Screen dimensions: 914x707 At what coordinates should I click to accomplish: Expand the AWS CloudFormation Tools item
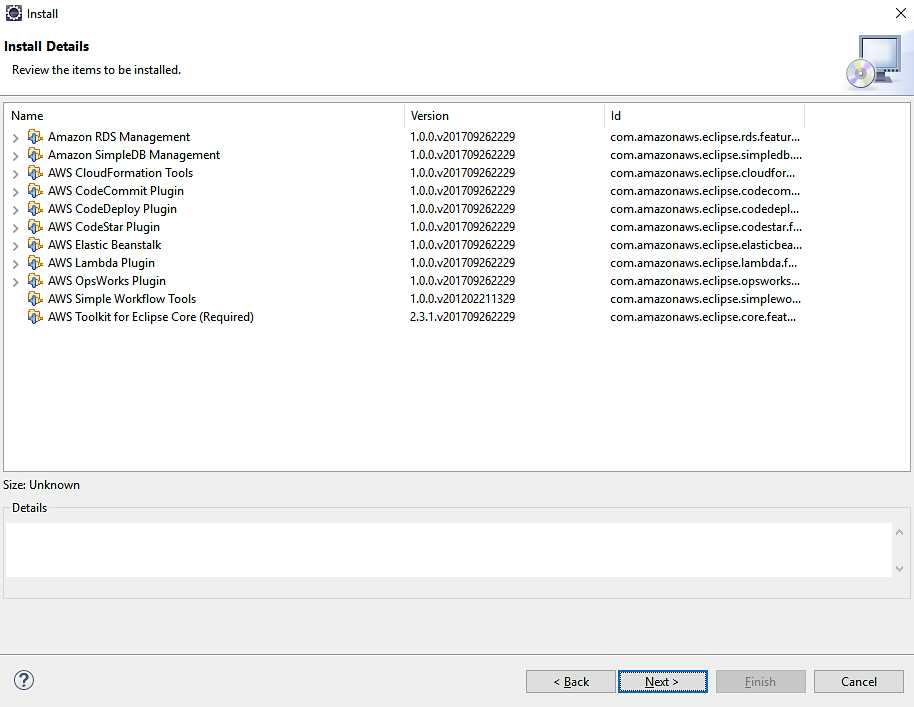16,174
